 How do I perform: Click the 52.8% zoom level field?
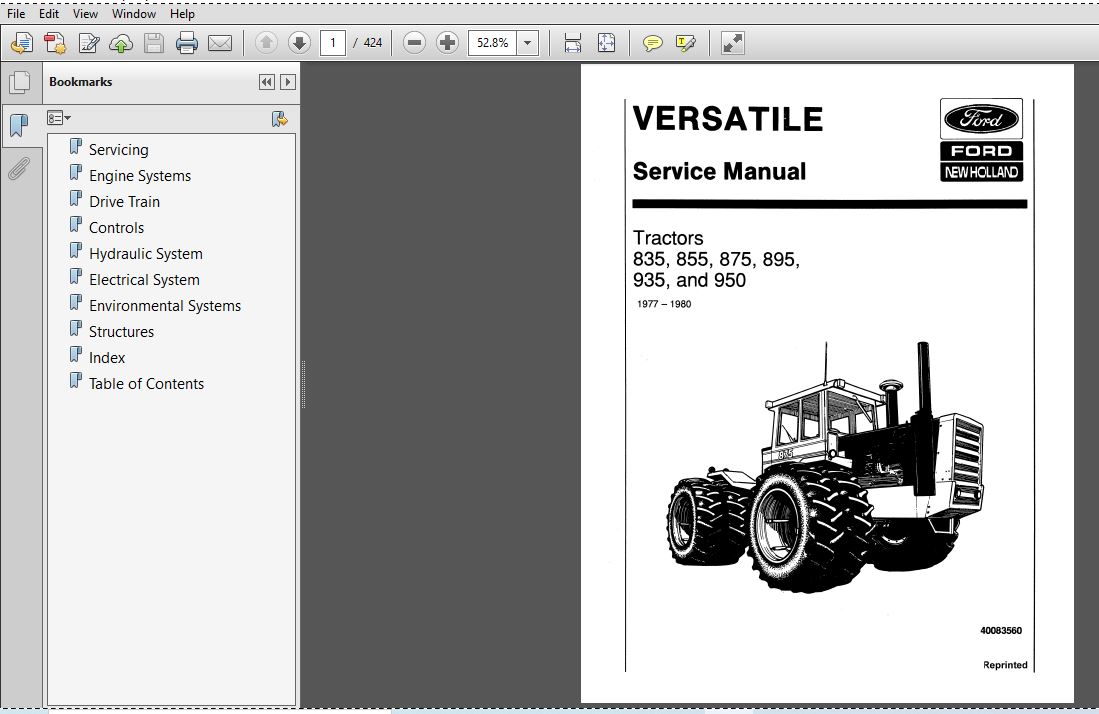[x=493, y=43]
